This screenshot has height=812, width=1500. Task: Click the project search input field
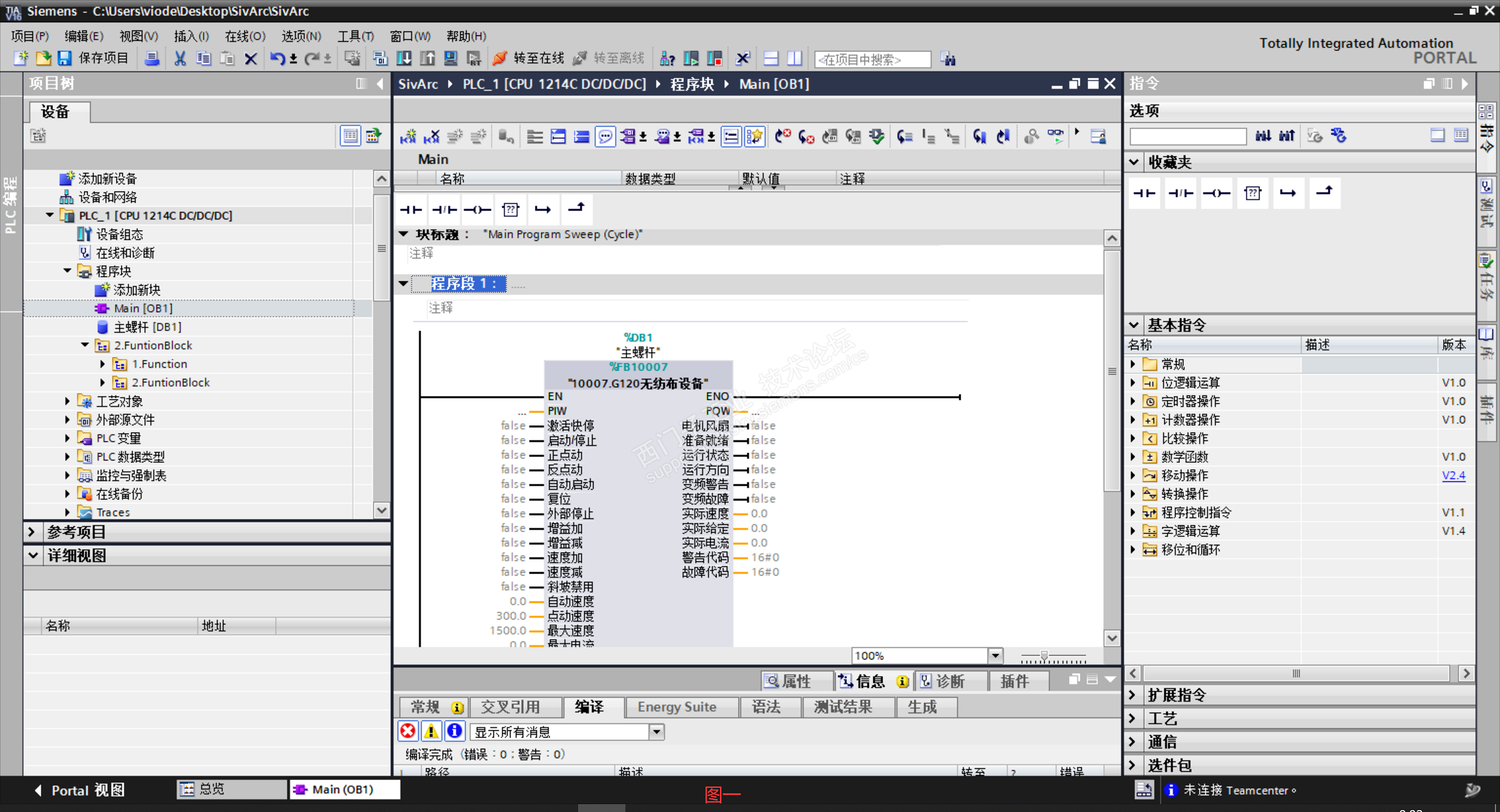tap(872, 59)
